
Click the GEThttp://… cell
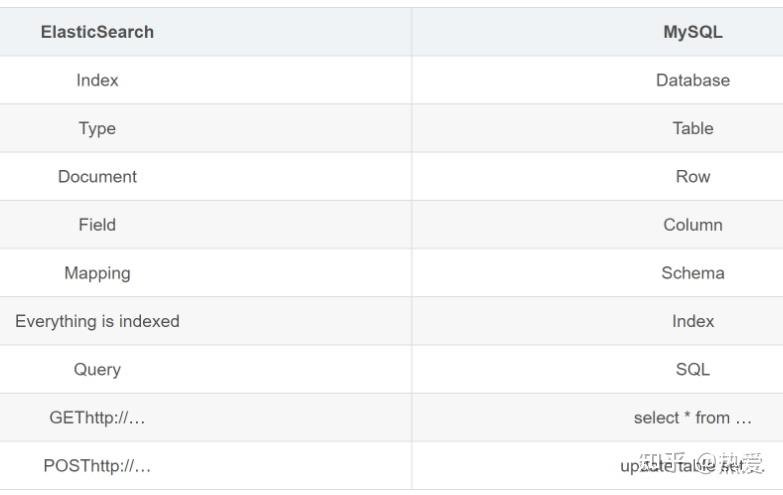[97, 417]
